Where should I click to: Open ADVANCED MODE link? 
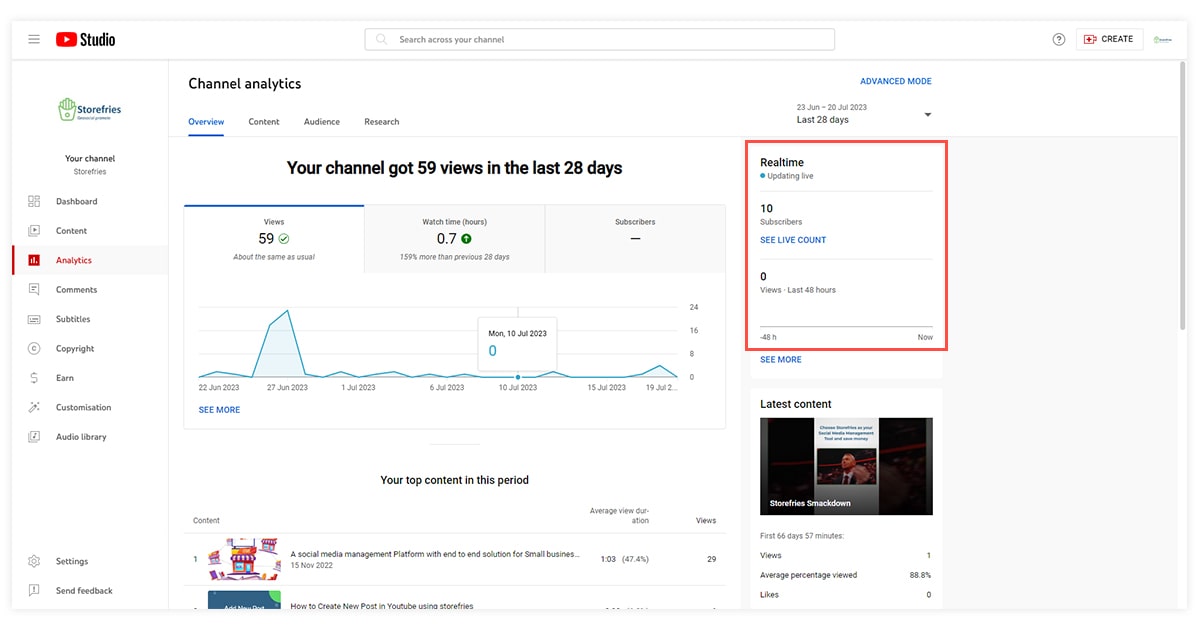coord(895,82)
